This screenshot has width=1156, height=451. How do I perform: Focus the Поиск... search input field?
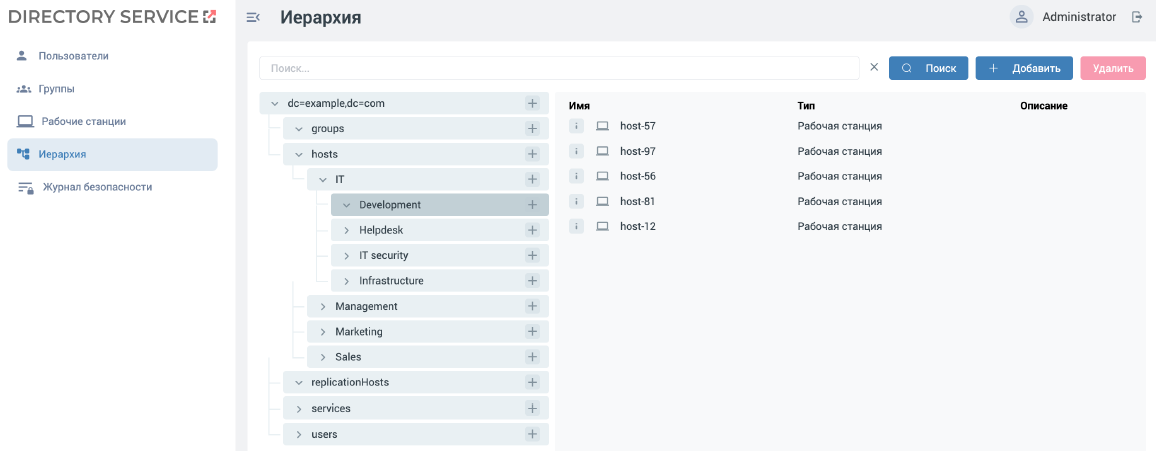[x=560, y=68]
